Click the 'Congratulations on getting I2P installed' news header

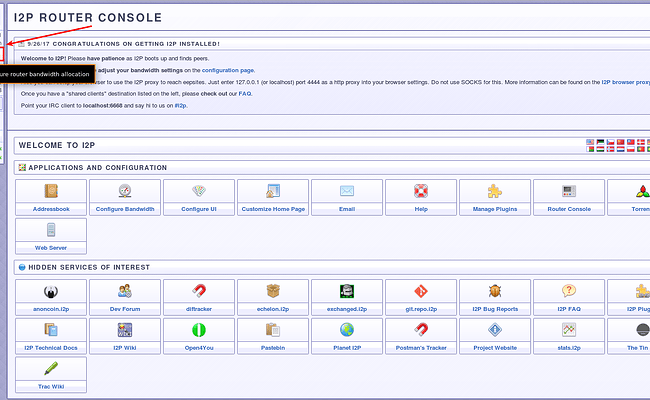pyautogui.click(x=124, y=44)
